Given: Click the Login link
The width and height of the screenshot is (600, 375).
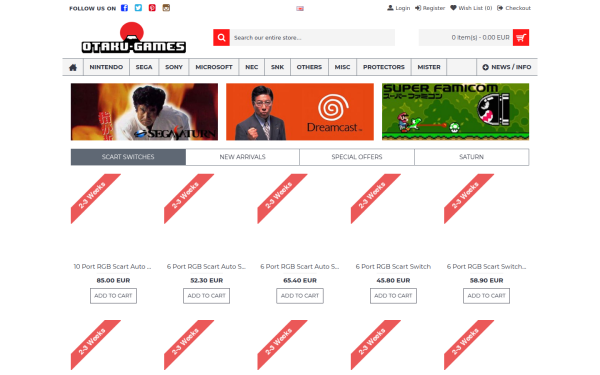Looking at the screenshot, I should point(398,8).
